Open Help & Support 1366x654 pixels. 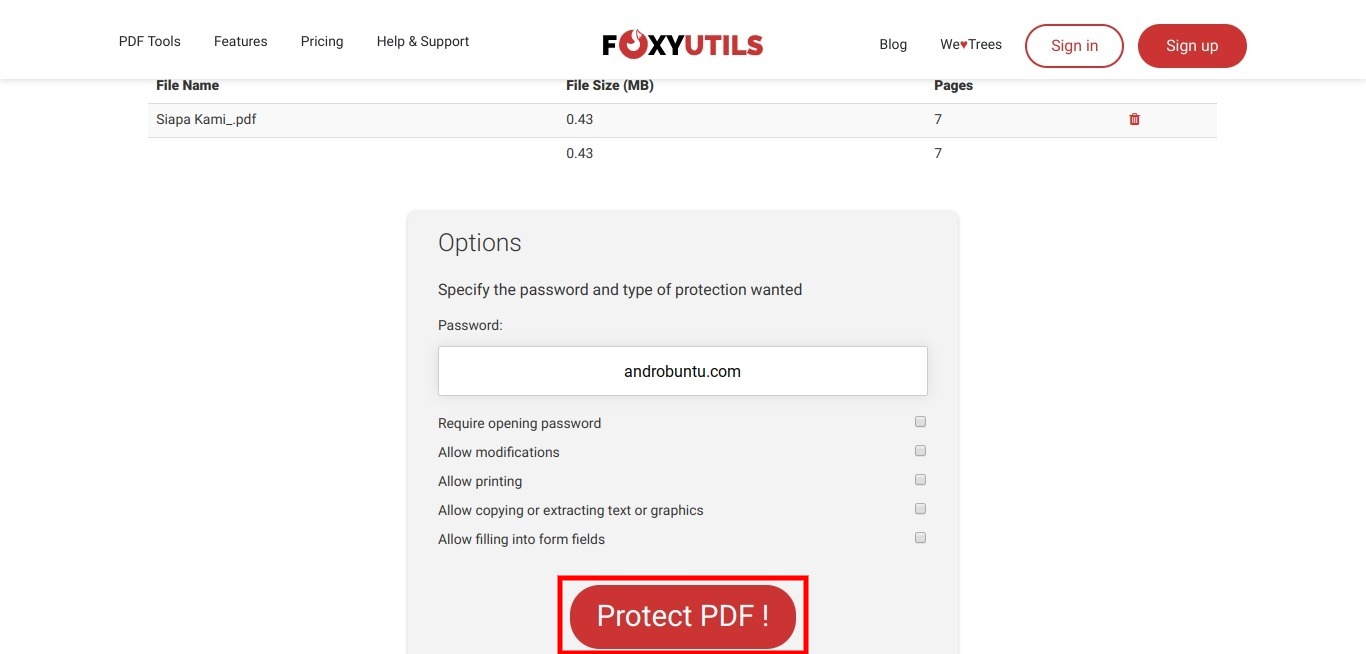click(x=422, y=41)
